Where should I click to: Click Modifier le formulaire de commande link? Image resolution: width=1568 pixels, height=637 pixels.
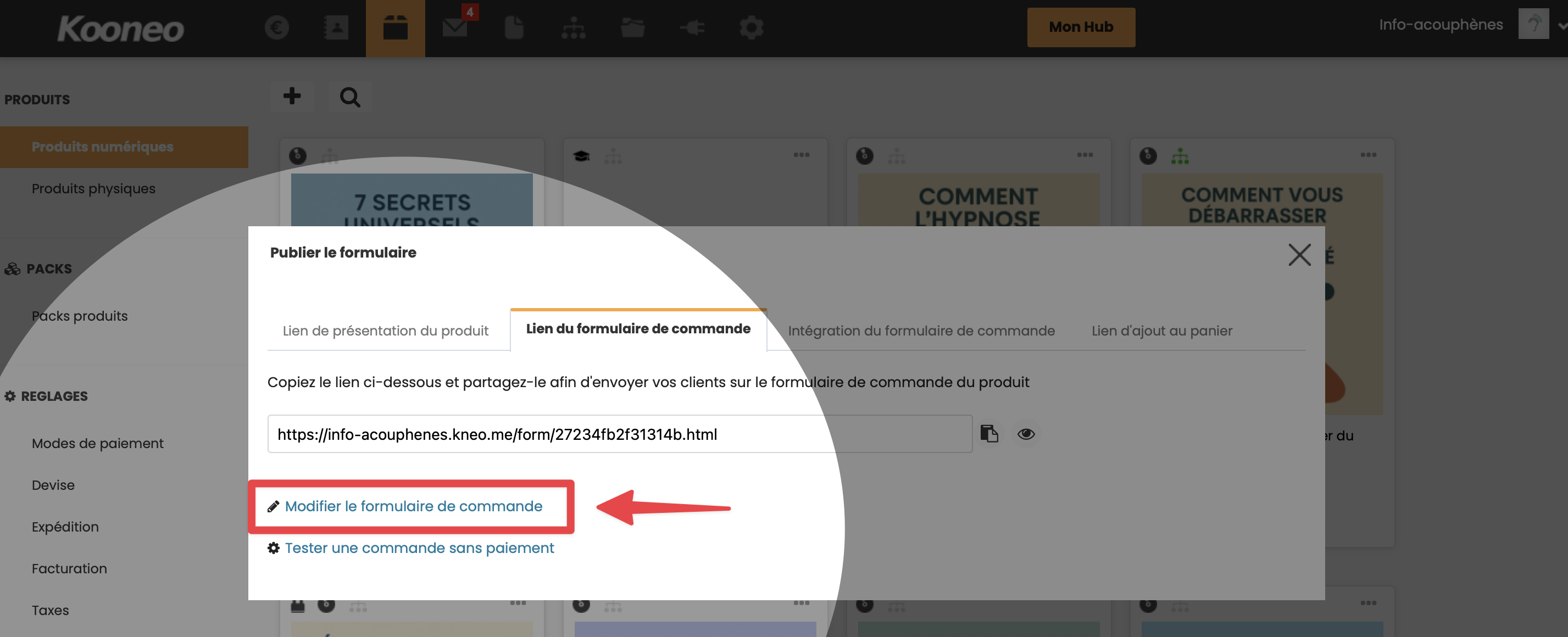click(x=413, y=506)
